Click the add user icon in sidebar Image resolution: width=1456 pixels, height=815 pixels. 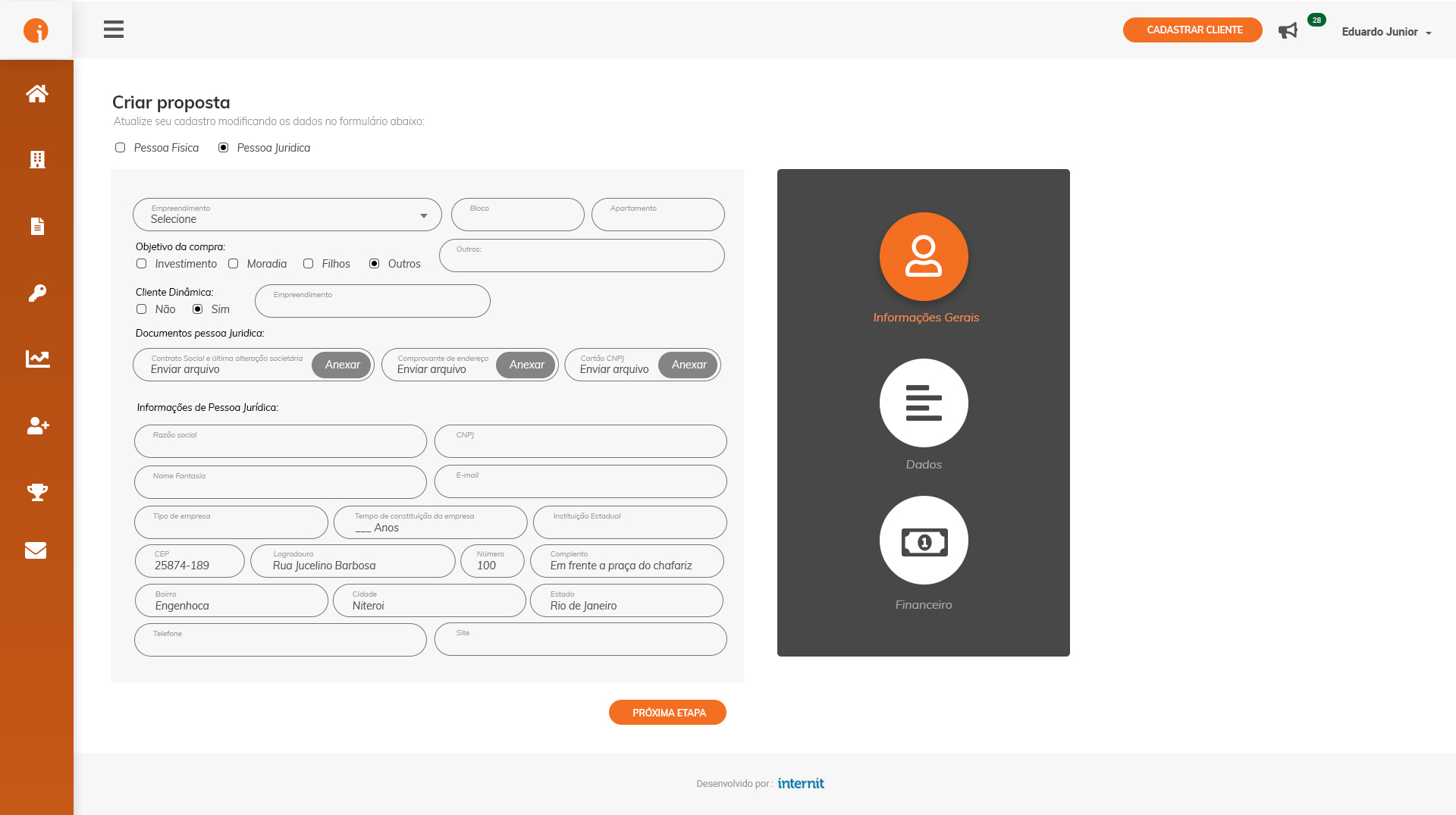36,425
